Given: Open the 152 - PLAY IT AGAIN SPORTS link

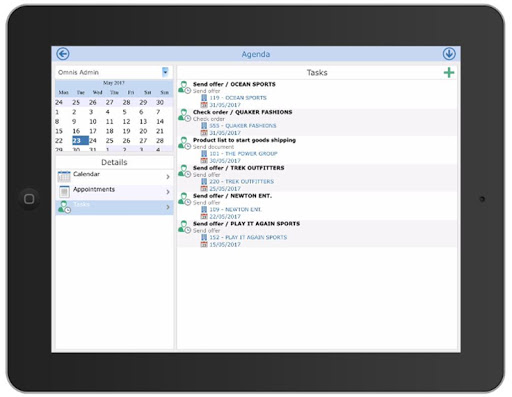Looking at the screenshot, I should pyautogui.click(x=248, y=237).
